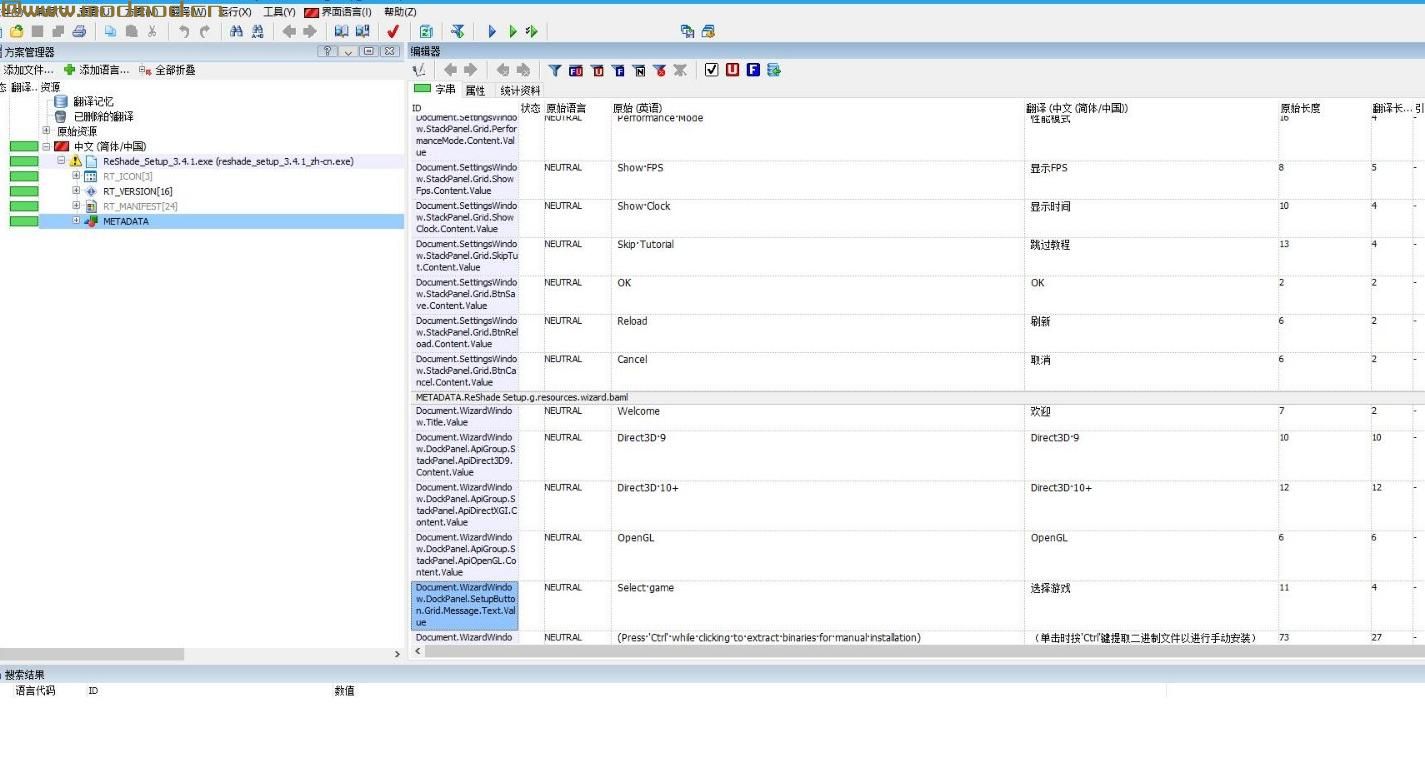This screenshot has height=778, width=1425.
Task: Click the OpenGL original text cell
Action: pyautogui.click(x=817, y=556)
